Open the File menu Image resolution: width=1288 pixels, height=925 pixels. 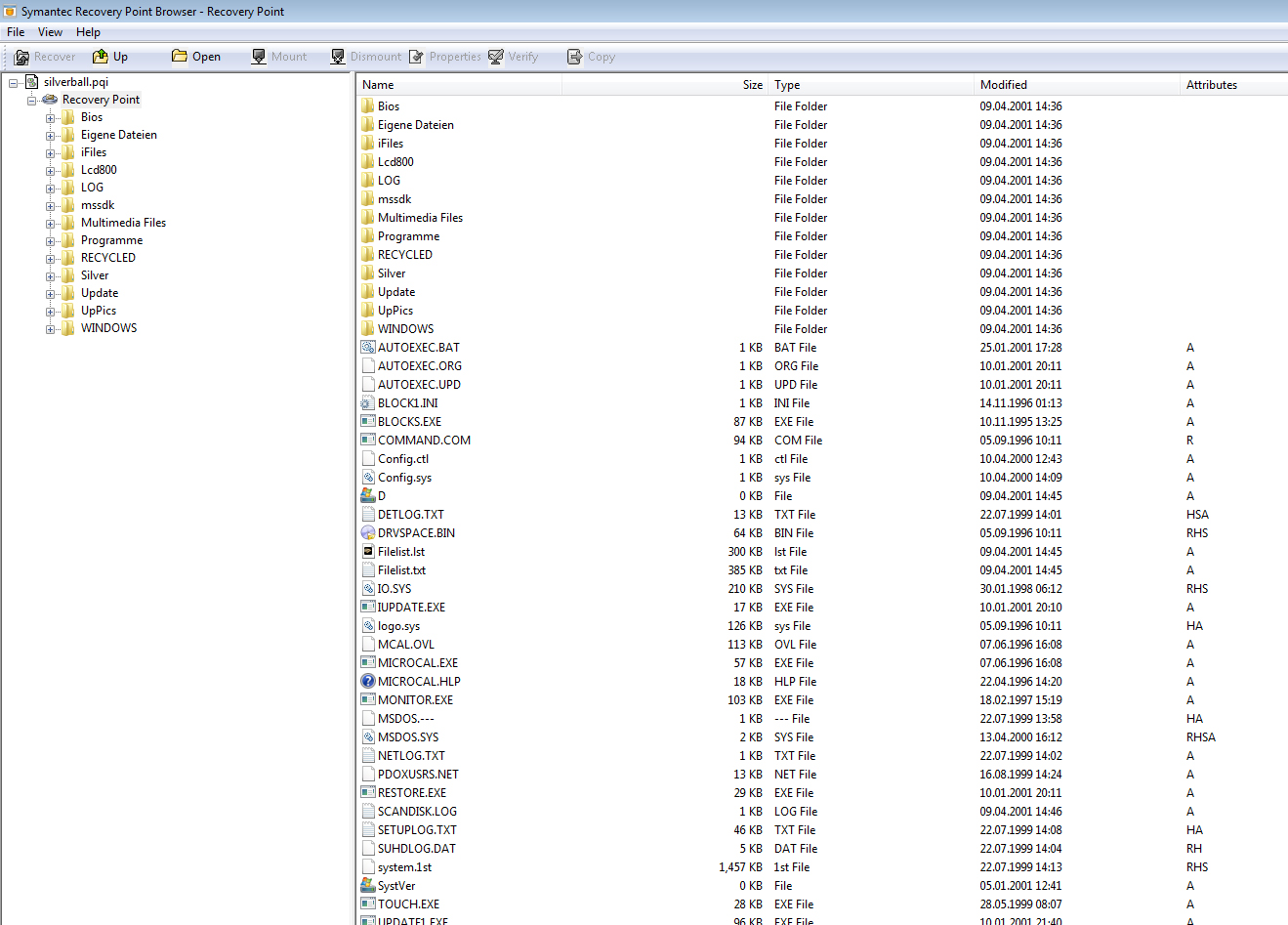coord(16,32)
